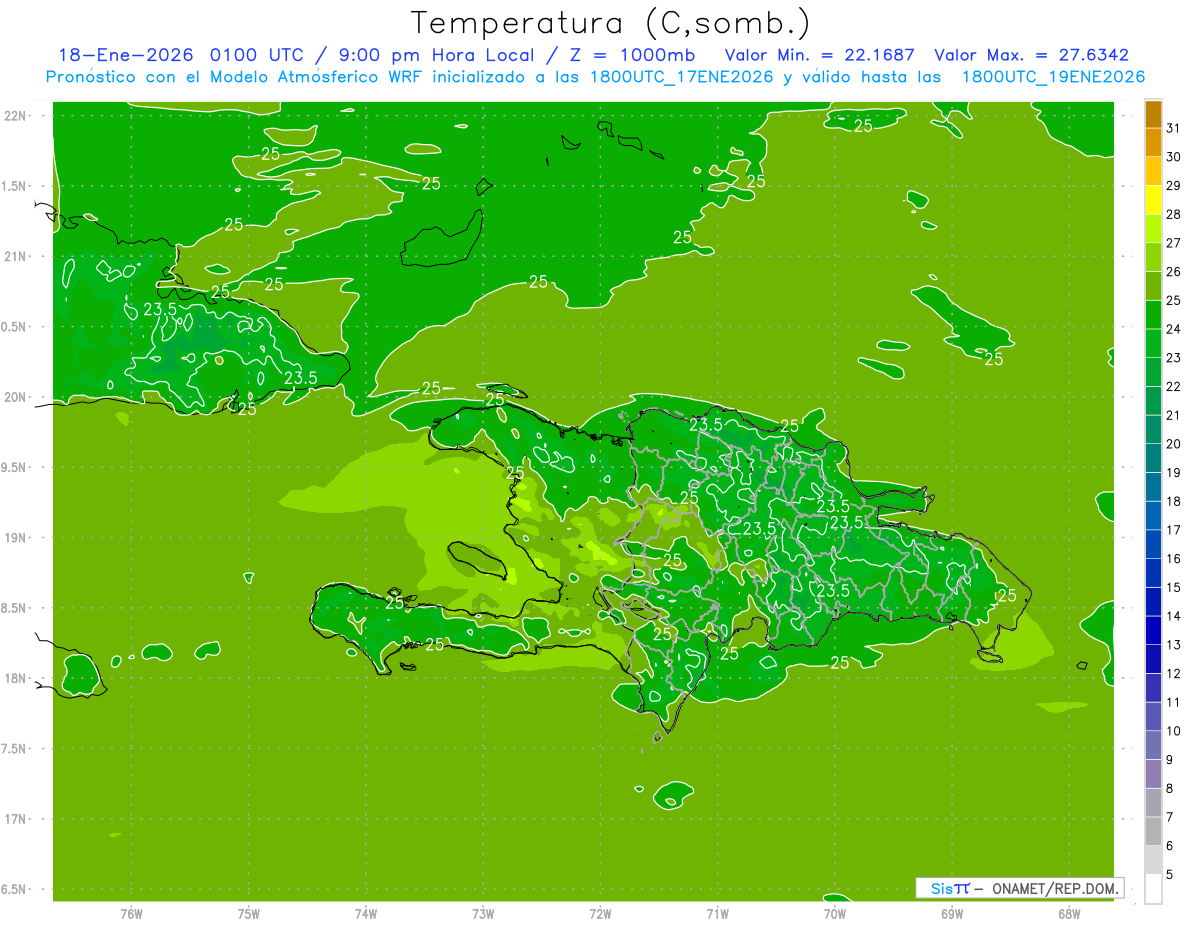Click the '20' colorbar scale label
The height and width of the screenshot is (927, 1200).
click(1173, 444)
